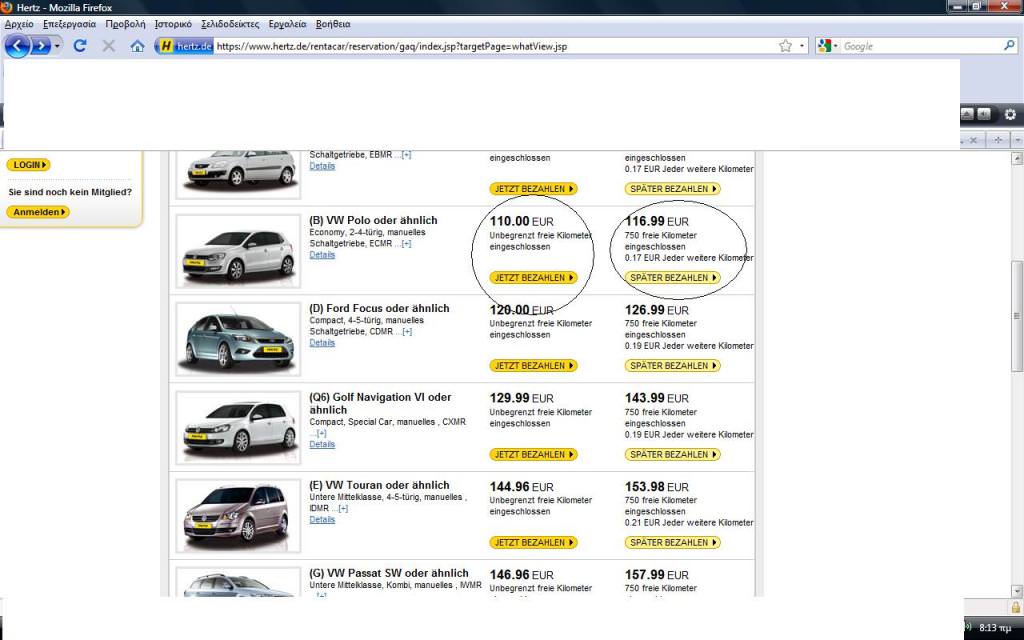Open the Βοήθεια menu
The height and width of the screenshot is (640, 1024).
333,24
